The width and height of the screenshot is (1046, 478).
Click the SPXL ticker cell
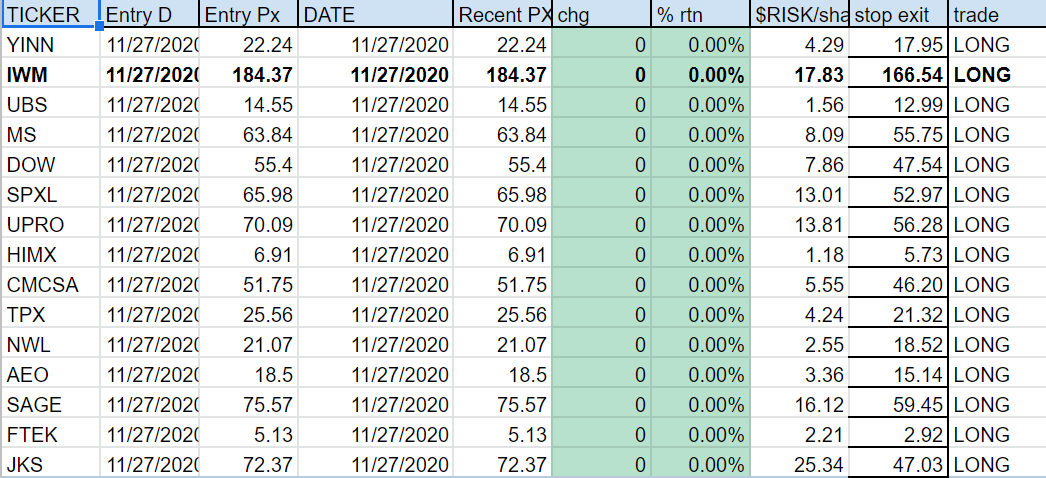[51, 195]
